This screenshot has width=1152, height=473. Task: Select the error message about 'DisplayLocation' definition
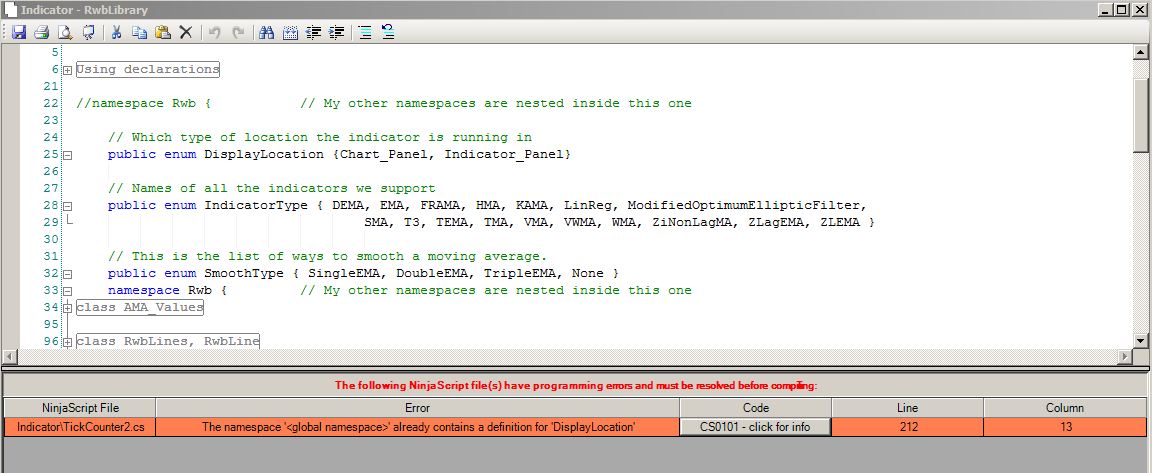pyautogui.click(x=417, y=427)
